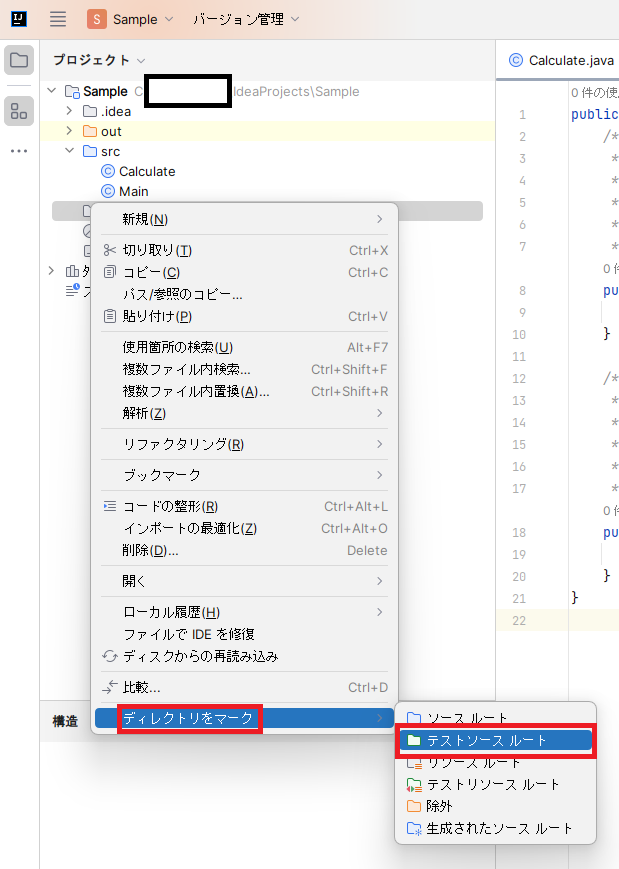Open the ローカル履歴(H) submenu

[244, 612]
